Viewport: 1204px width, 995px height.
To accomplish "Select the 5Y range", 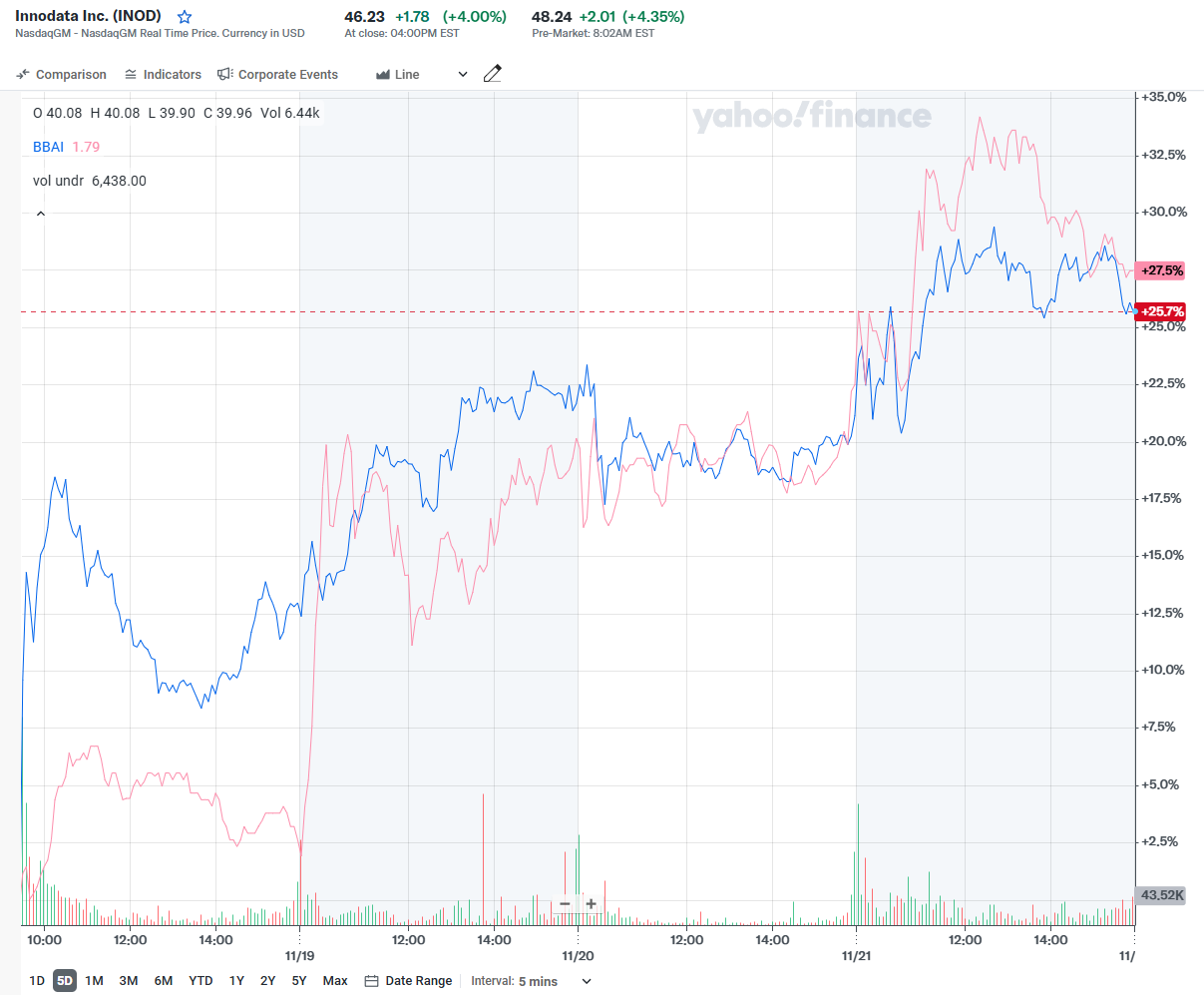I will click(299, 981).
